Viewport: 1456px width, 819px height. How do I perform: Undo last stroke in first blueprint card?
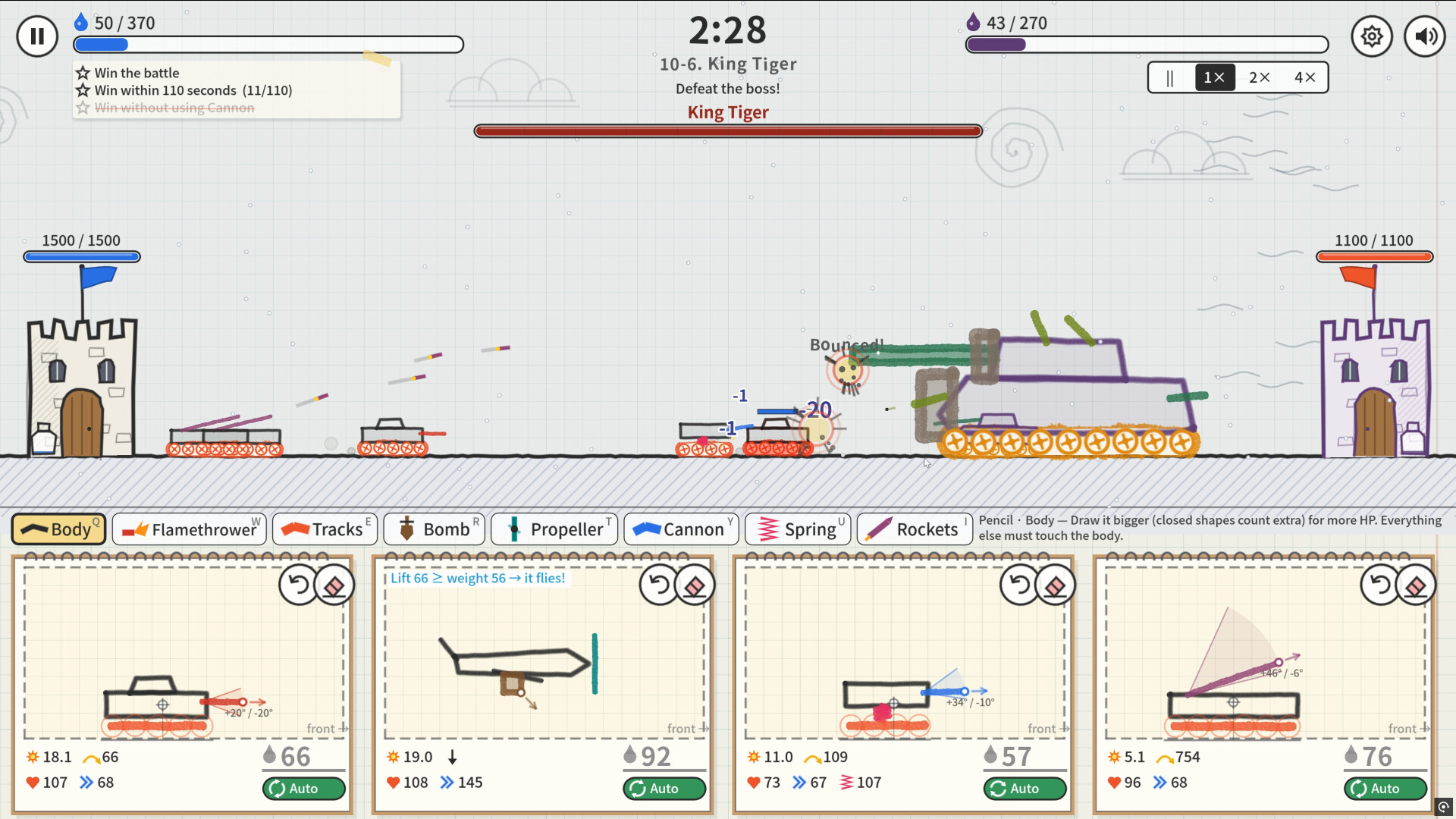[299, 585]
